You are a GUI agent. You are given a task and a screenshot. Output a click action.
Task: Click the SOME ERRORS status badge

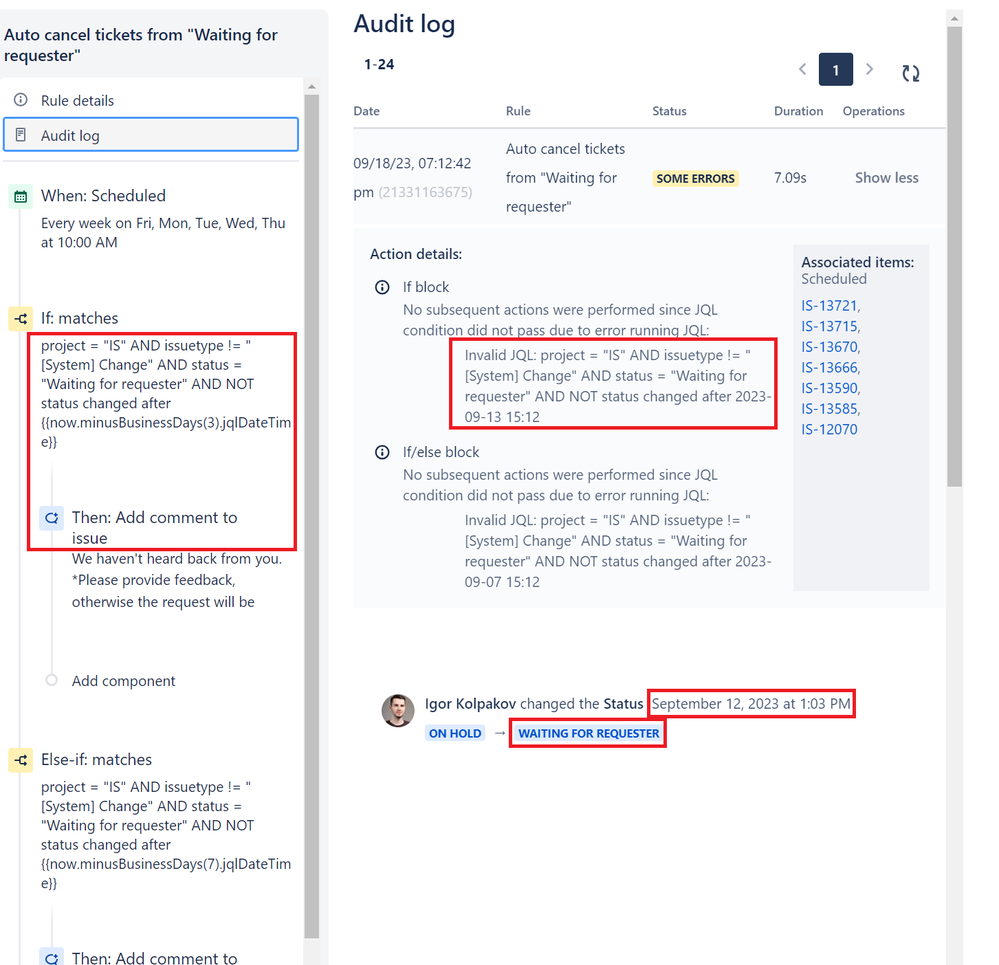point(695,178)
